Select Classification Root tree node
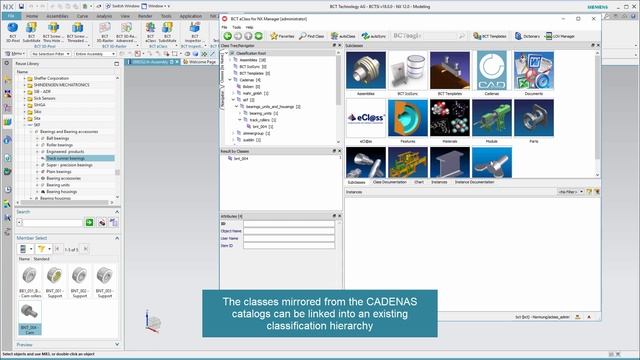Viewport: 640px width, 360px height. pyautogui.click(x=251, y=53)
